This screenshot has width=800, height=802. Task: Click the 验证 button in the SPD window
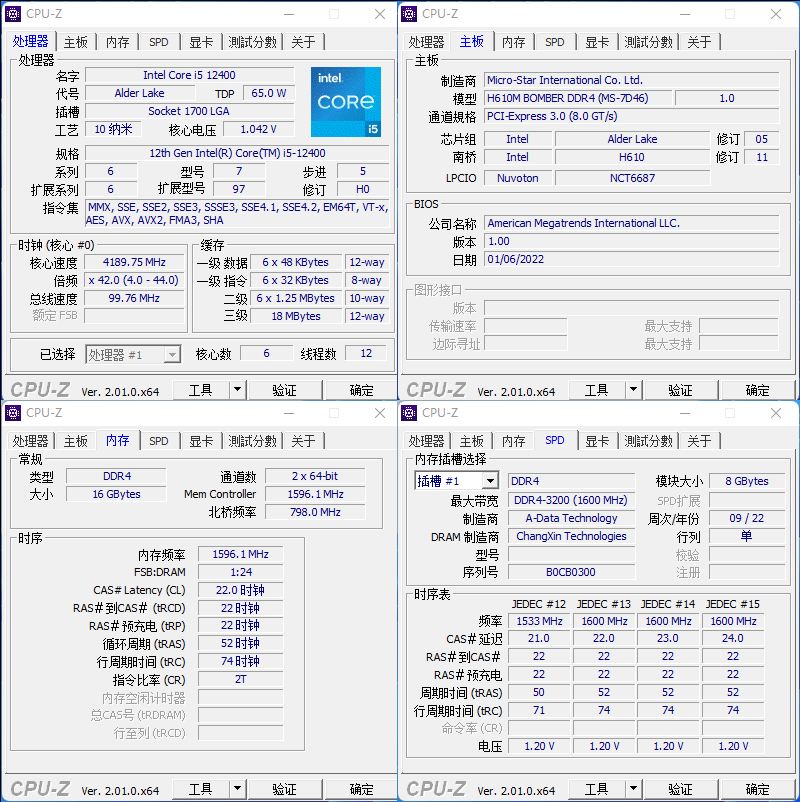681,789
